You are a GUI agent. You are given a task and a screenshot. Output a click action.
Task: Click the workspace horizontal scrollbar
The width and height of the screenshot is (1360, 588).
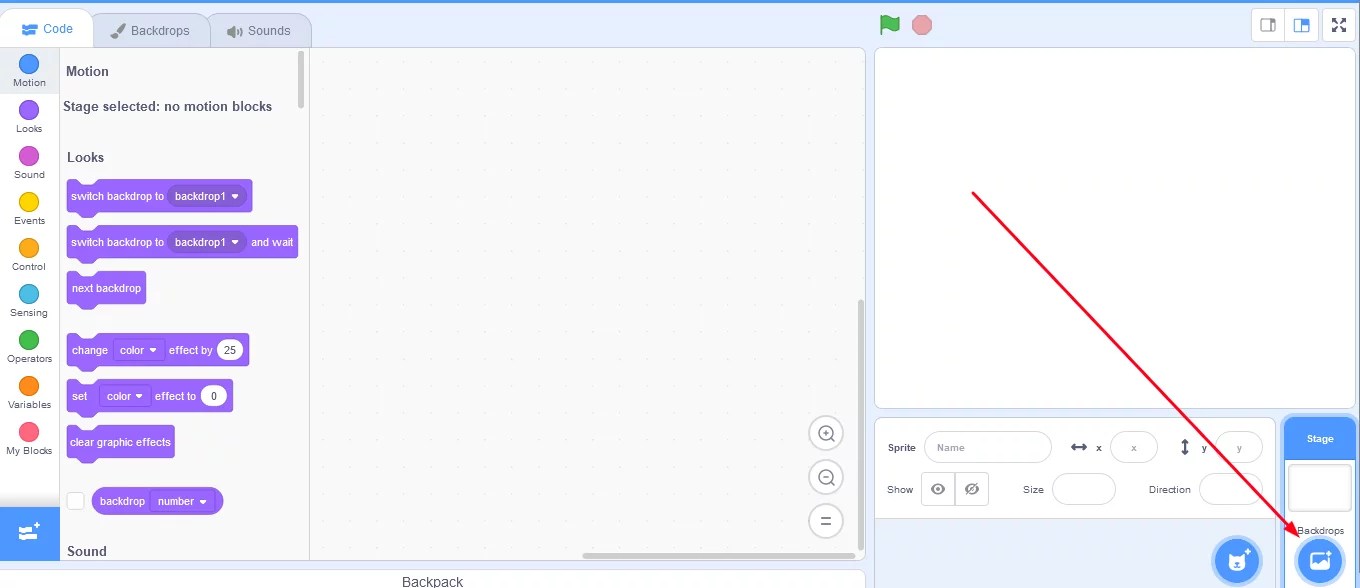(x=718, y=555)
